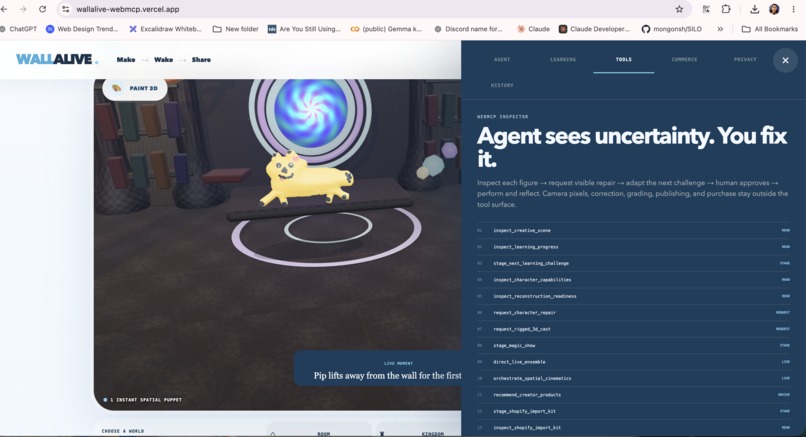The image size is (806, 437).
Task: Open the Extensions puzzle icon
Action: [x=726, y=9]
